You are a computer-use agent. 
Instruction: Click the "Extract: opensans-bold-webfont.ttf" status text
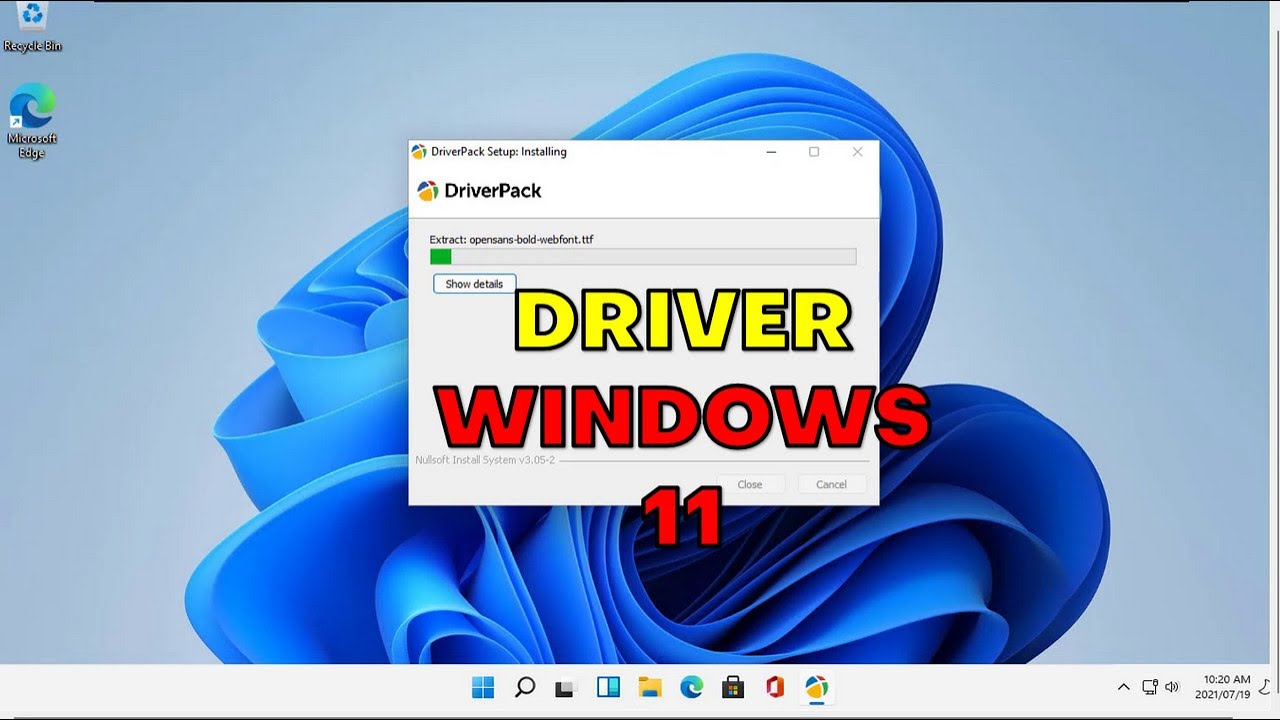point(511,240)
